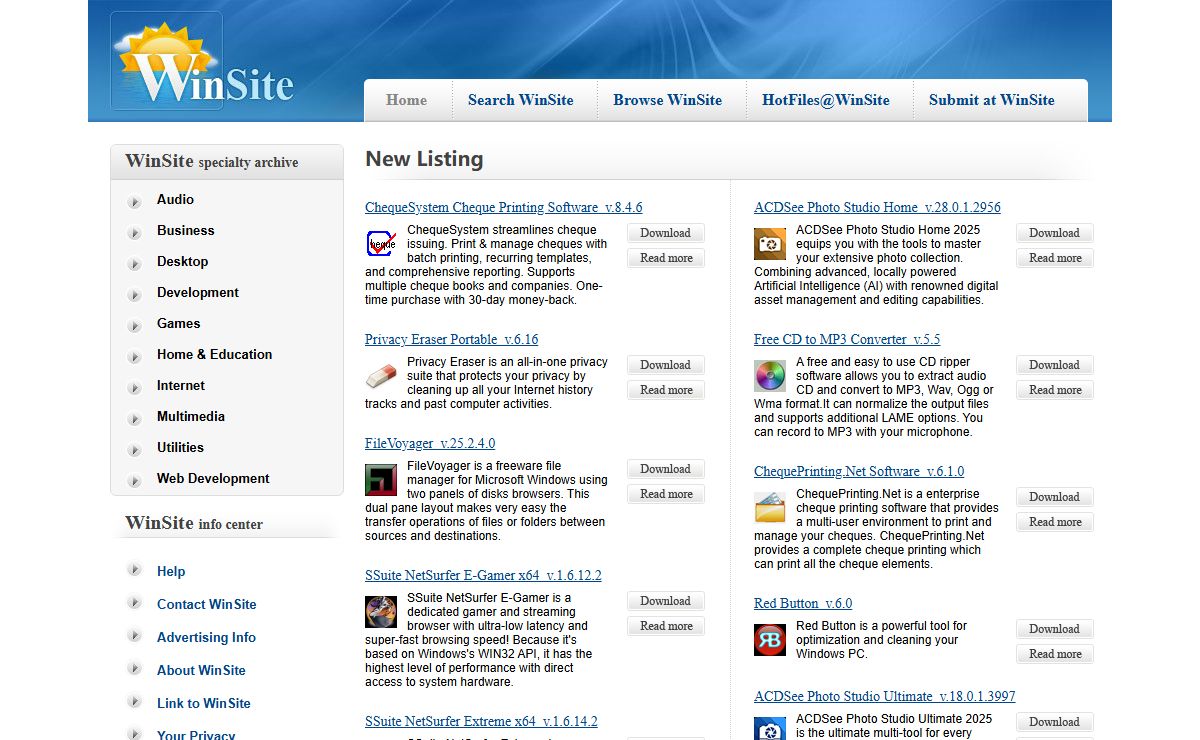The height and width of the screenshot is (740, 1200).
Task: Go to the Search WinSite tab
Action: click(521, 100)
